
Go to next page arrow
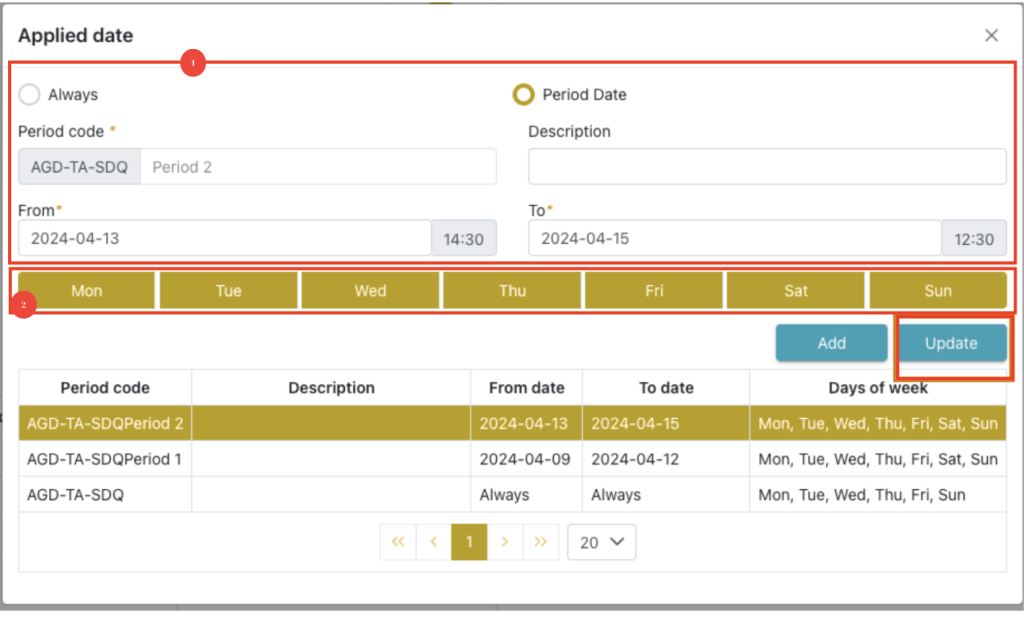pos(505,541)
